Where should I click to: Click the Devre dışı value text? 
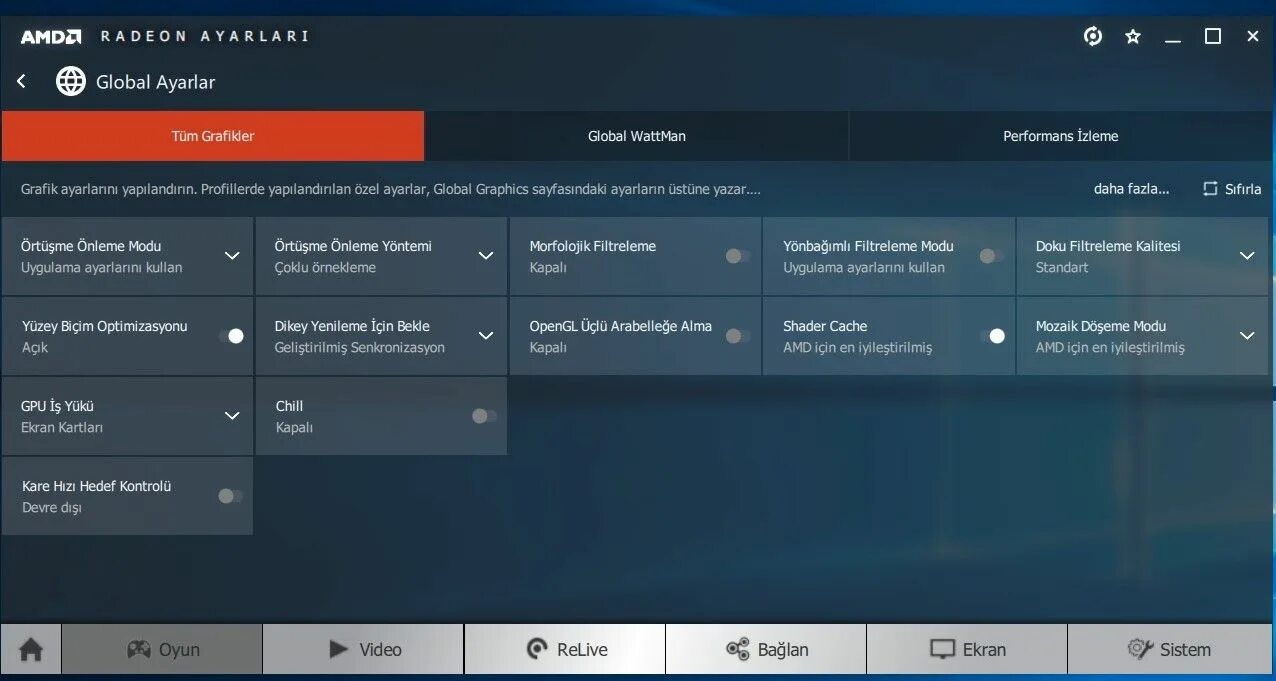click(52, 508)
